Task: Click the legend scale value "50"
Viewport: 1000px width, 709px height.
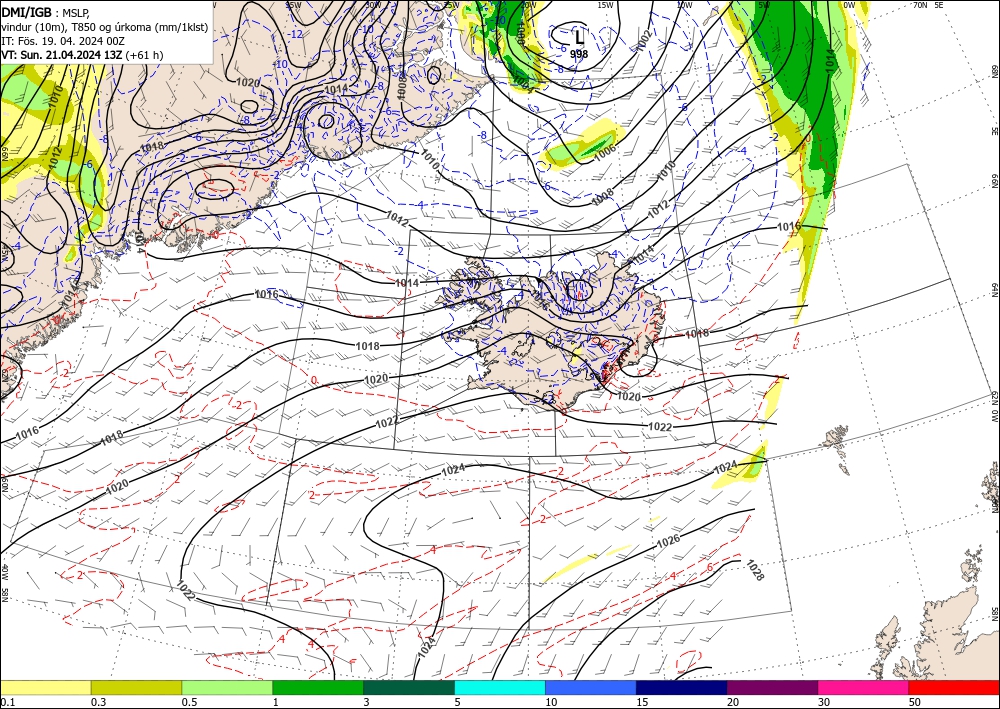Action: coord(915,702)
